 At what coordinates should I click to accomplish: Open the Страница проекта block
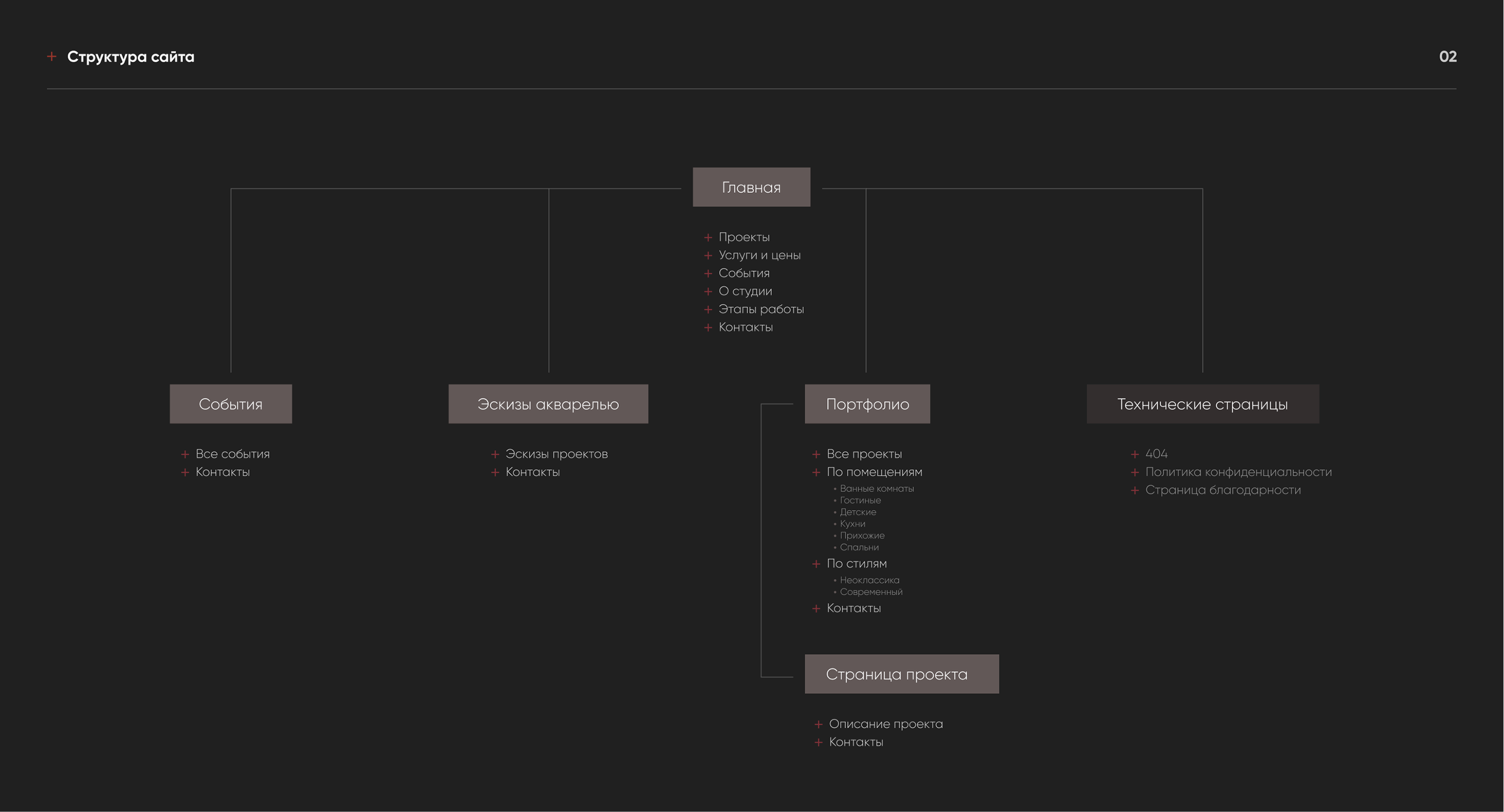click(901, 674)
